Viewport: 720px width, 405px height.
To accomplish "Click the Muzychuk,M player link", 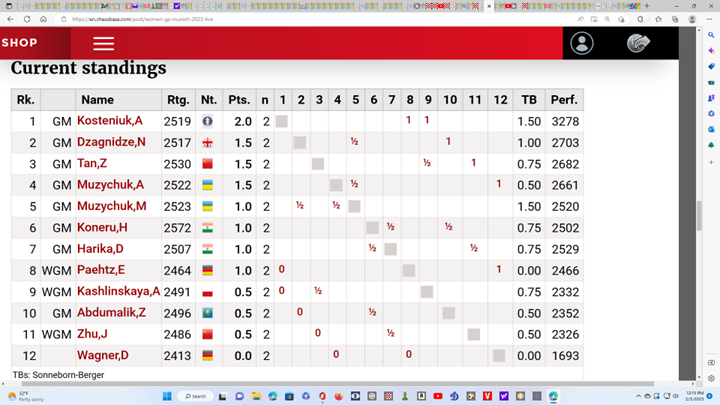I will (112, 207).
